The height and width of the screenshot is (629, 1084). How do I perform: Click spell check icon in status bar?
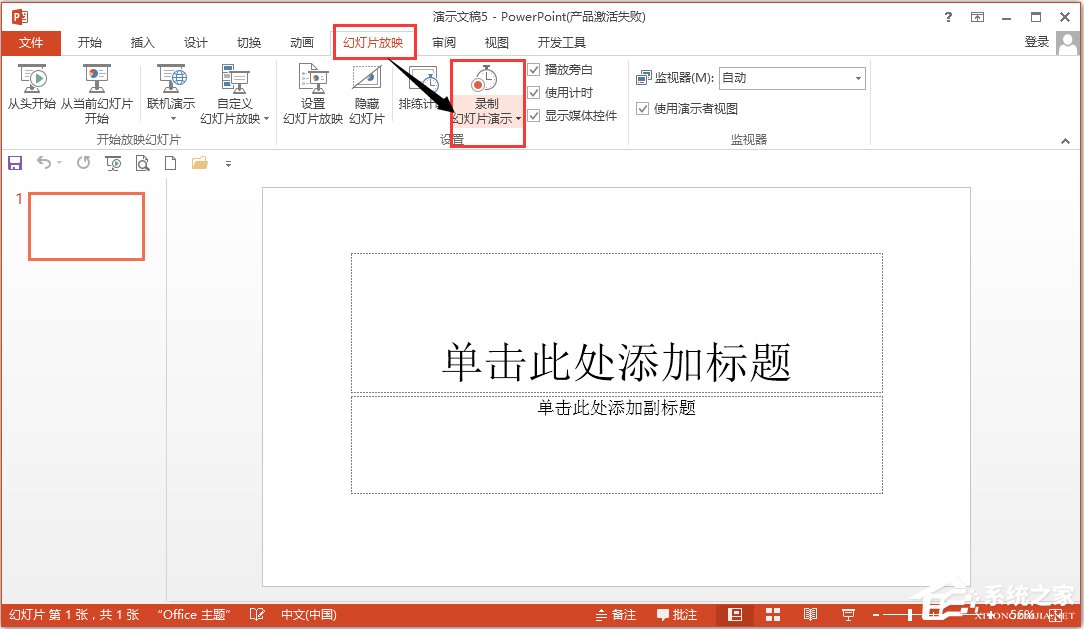point(256,614)
